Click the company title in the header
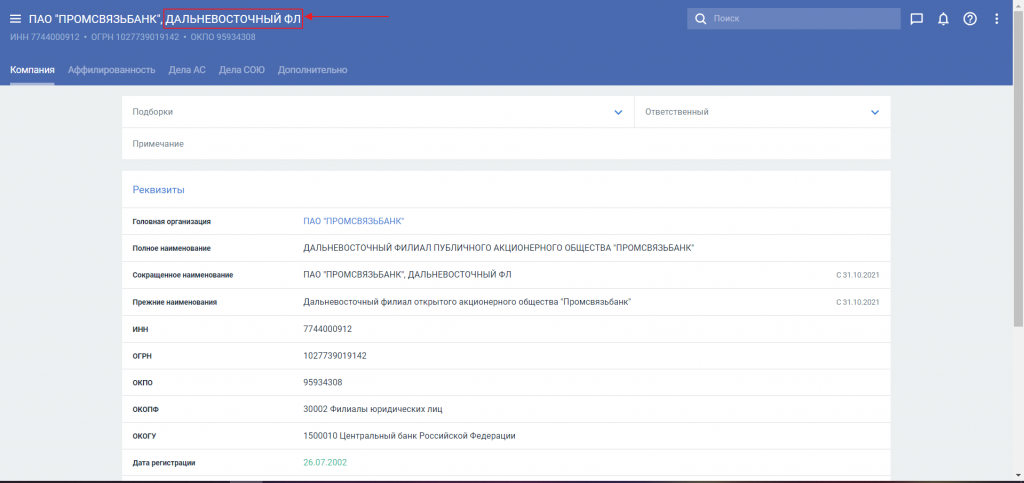The image size is (1024, 483). pos(165,20)
